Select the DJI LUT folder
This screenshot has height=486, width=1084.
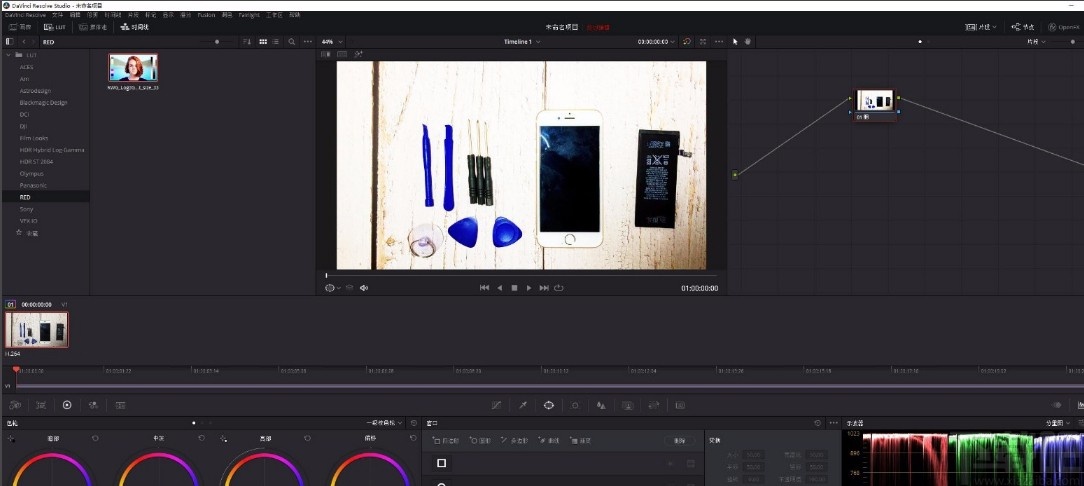pos(24,126)
